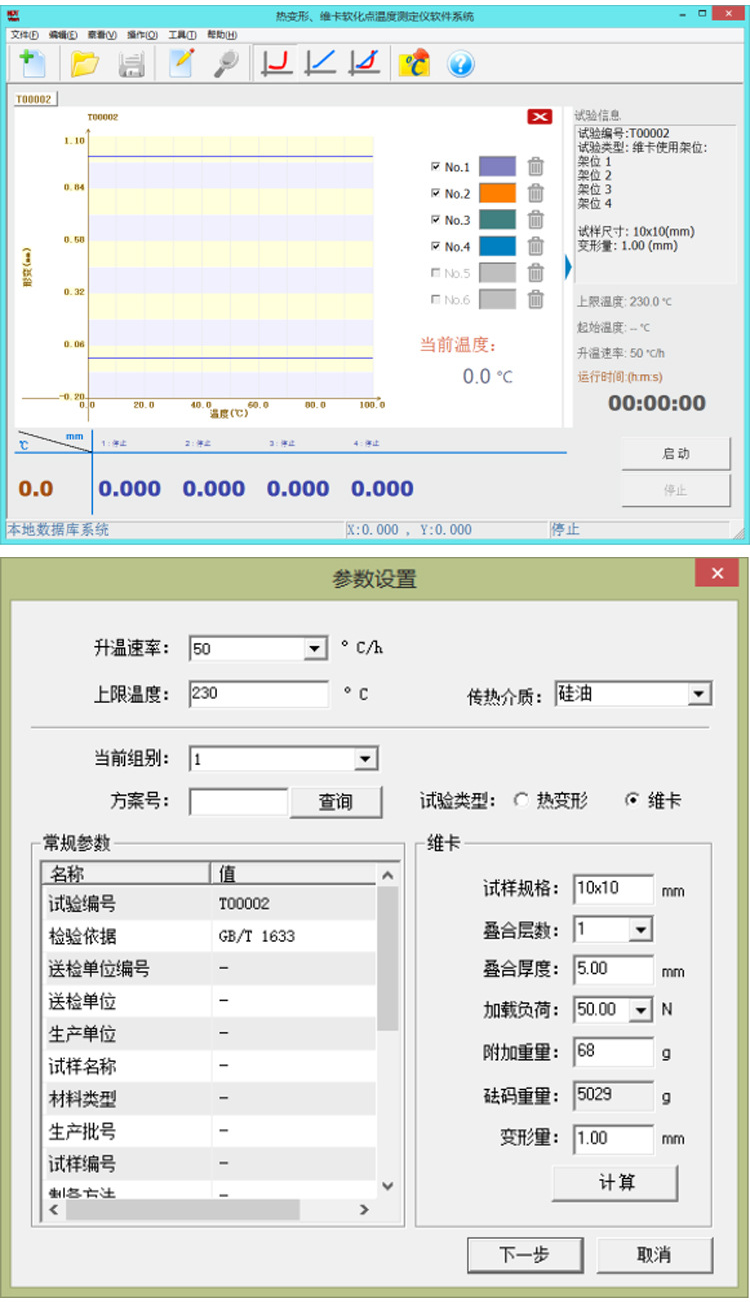Select the 试验编号 row in parameter list
Image resolution: width=750 pixels, height=1312 pixels.
click(209, 904)
